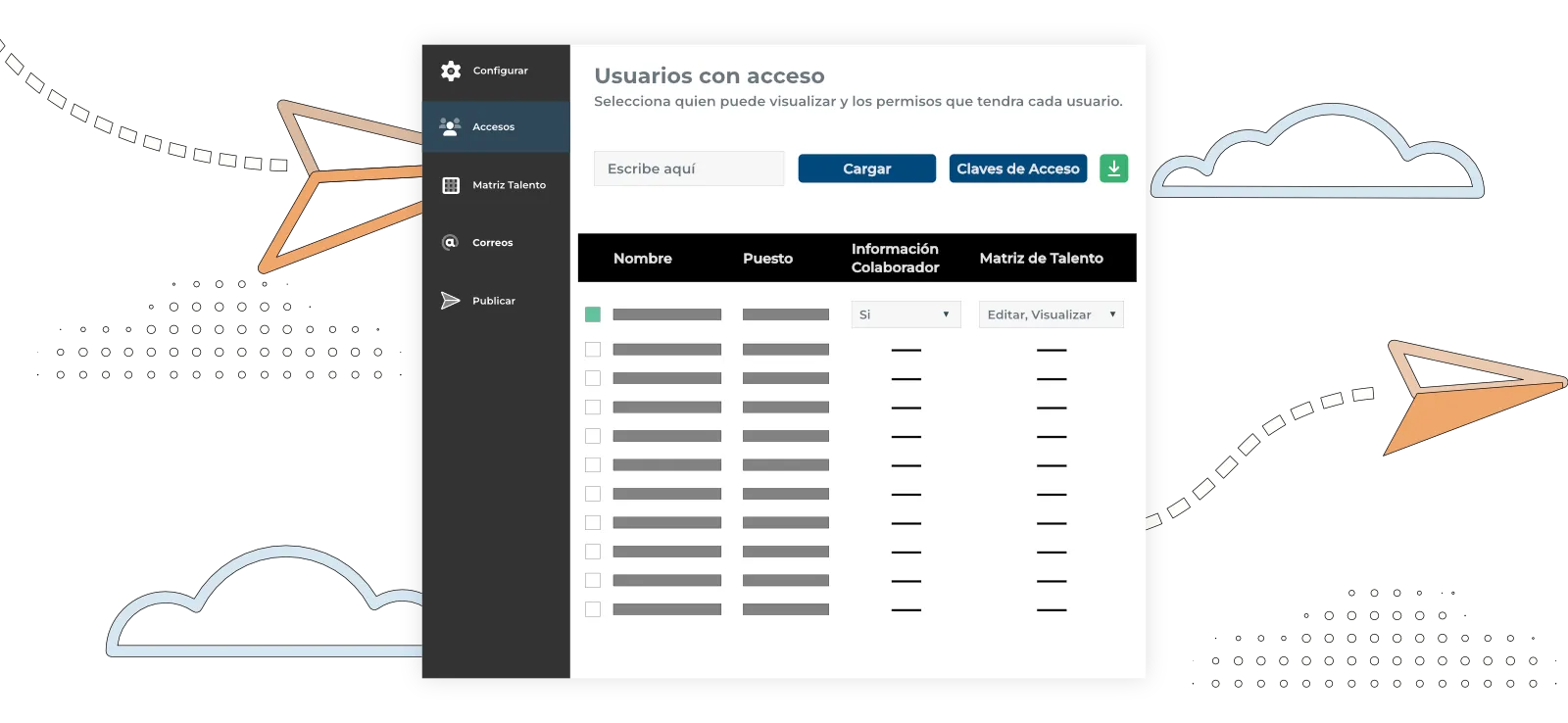Click the Correos at-sign icon
This screenshot has width=1568, height=723.
[451, 242]
